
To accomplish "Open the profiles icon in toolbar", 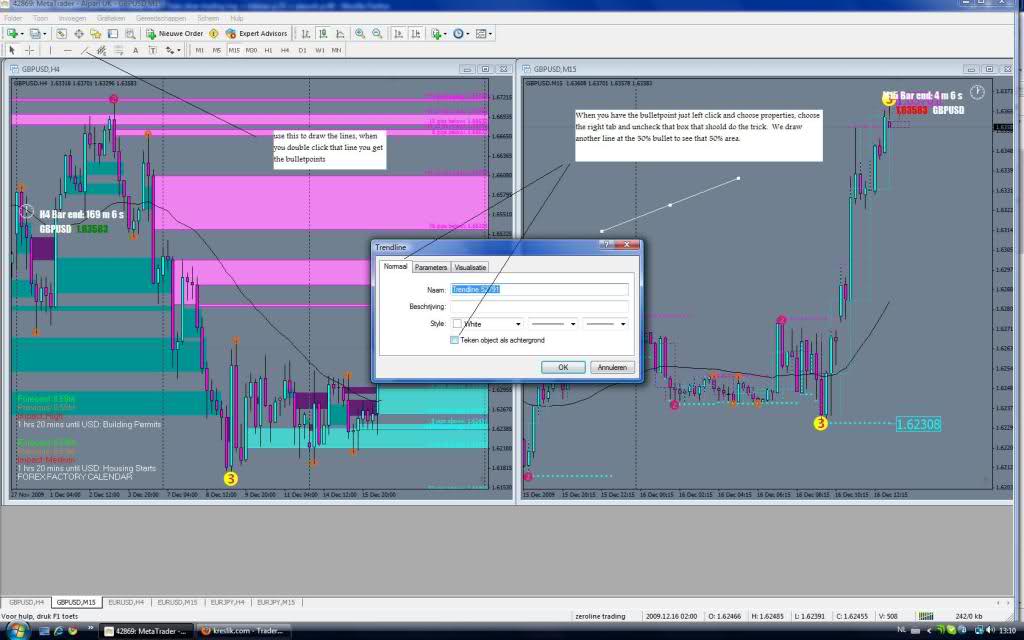I will point(37,33).
